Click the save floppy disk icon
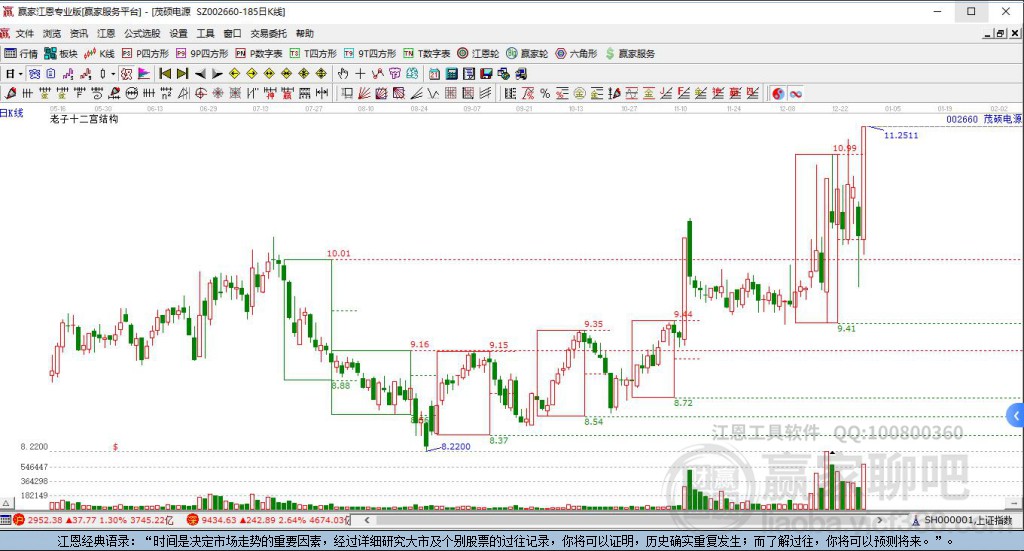The width and height of the screenshot is (1024, 551). [x=486, y=74]
